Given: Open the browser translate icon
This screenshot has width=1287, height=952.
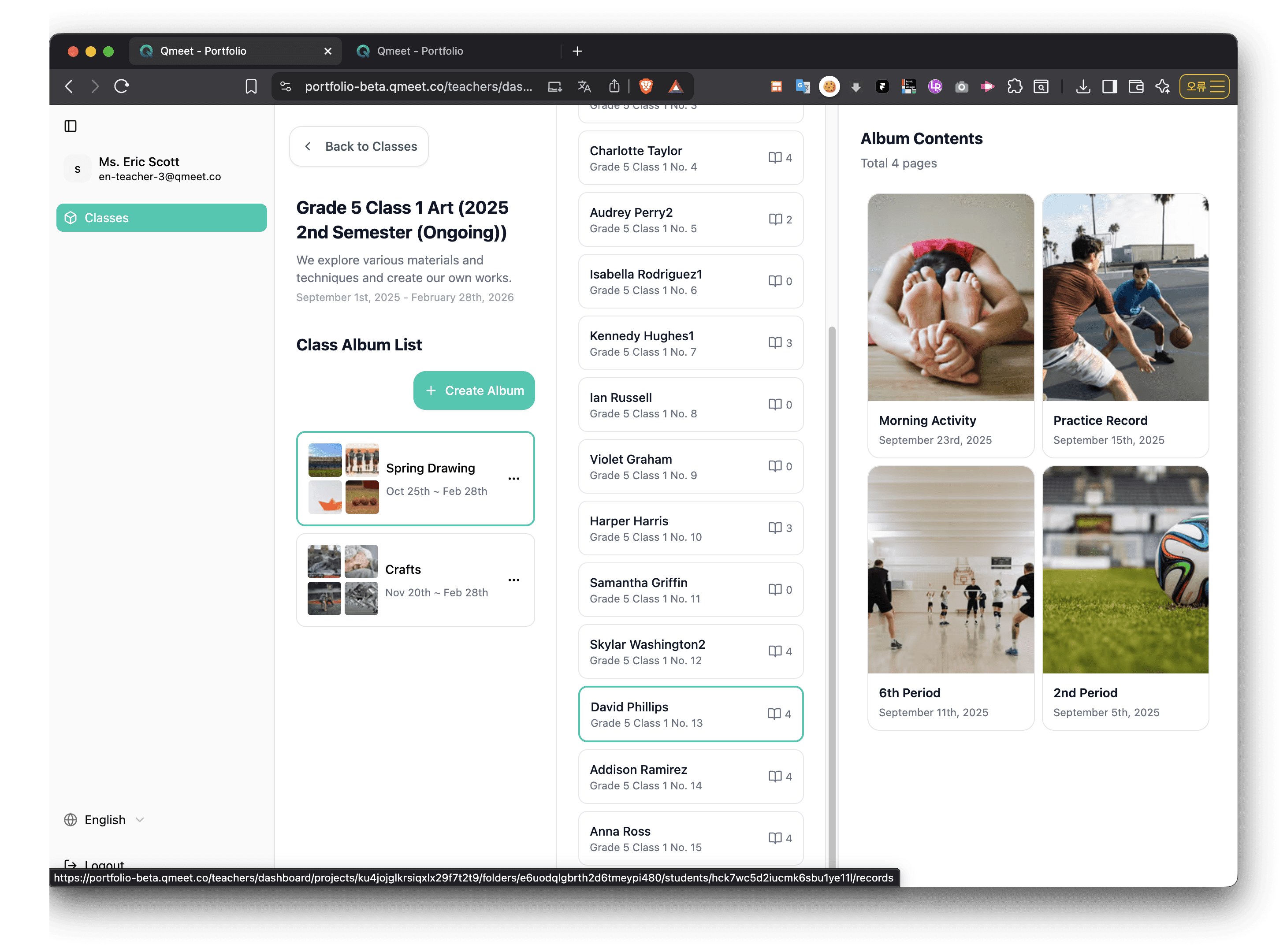Looking at the screenshot, I should coord(584,86).
